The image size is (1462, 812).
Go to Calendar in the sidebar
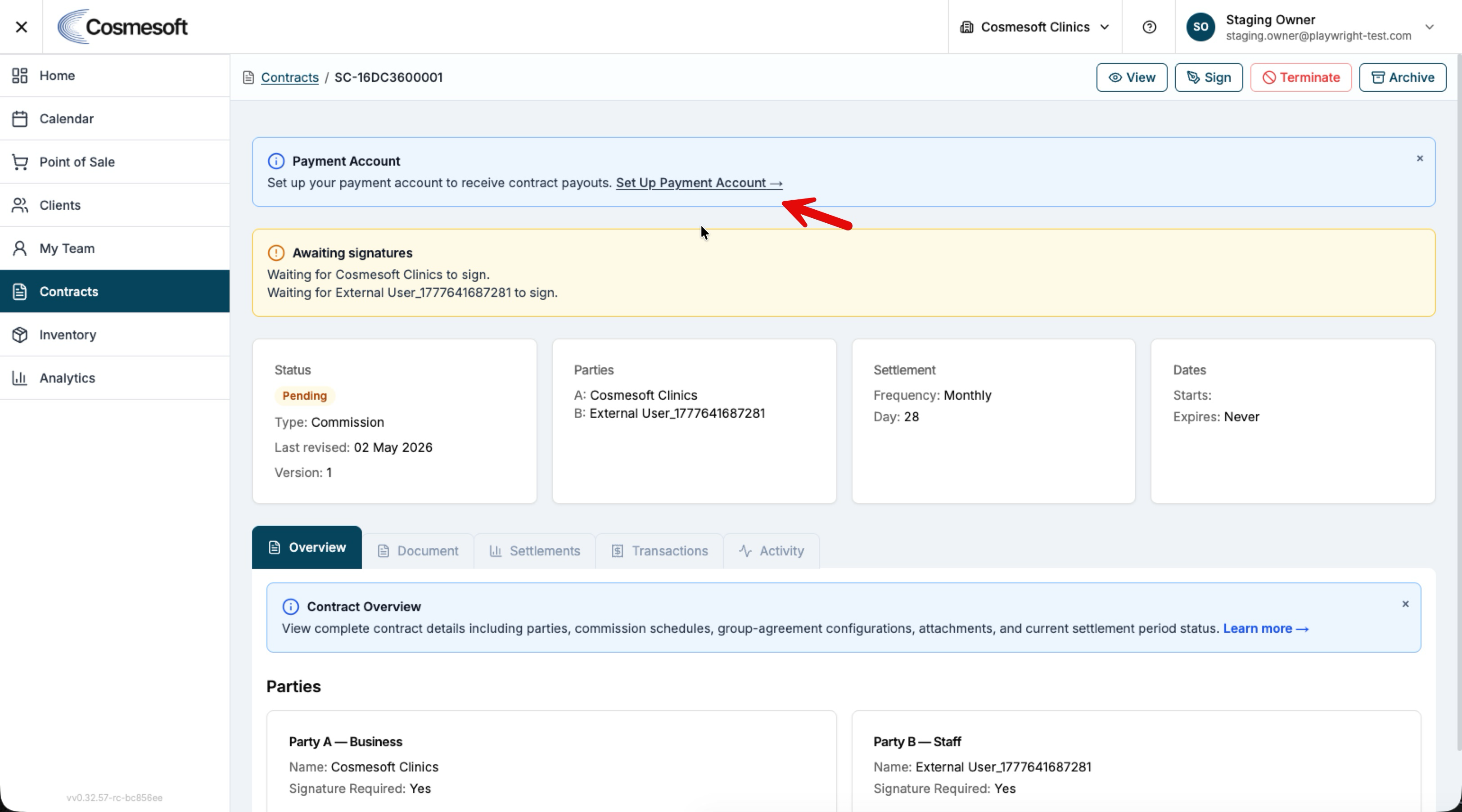coord(115,118)
